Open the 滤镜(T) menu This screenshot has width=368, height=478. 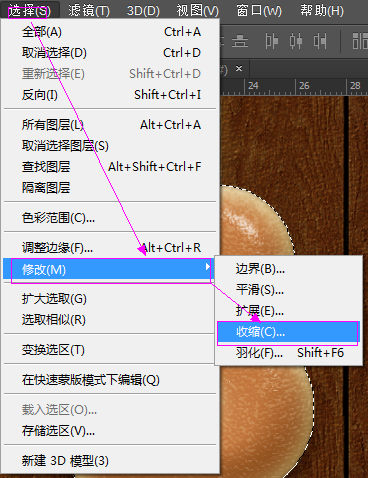89,11
